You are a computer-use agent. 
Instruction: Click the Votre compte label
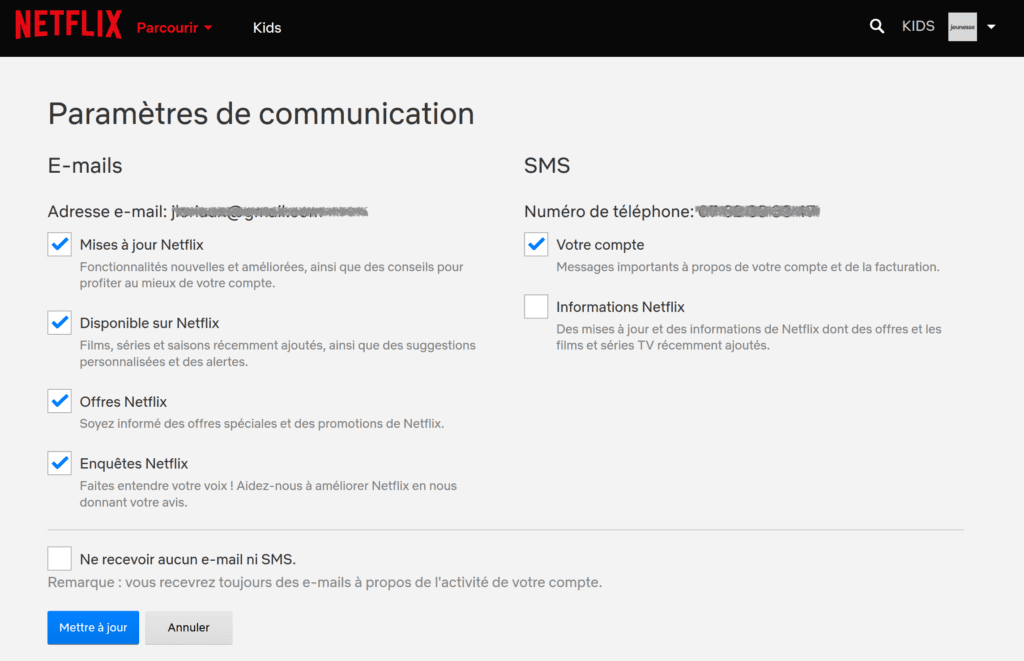tap(600, 245)
